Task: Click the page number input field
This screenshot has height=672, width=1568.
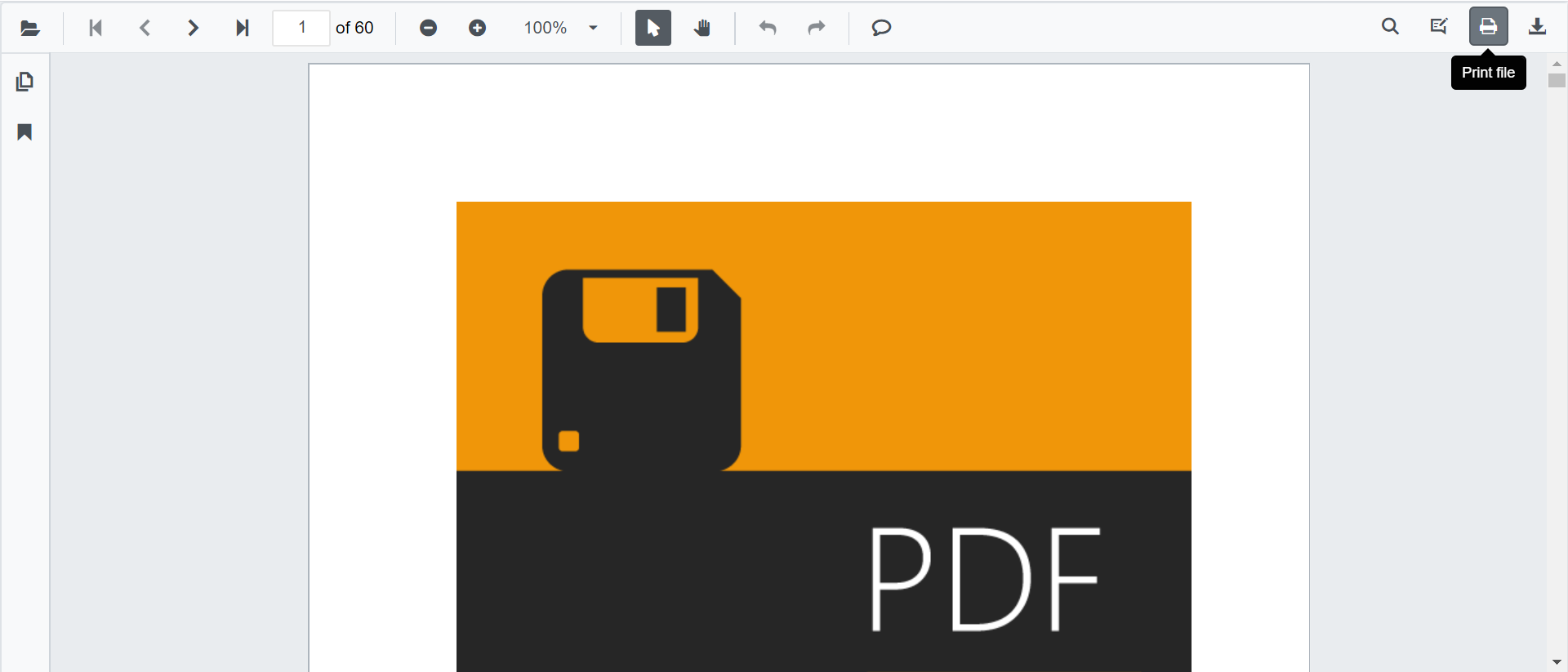Action: pyautogui.click(x=301, y=28)
